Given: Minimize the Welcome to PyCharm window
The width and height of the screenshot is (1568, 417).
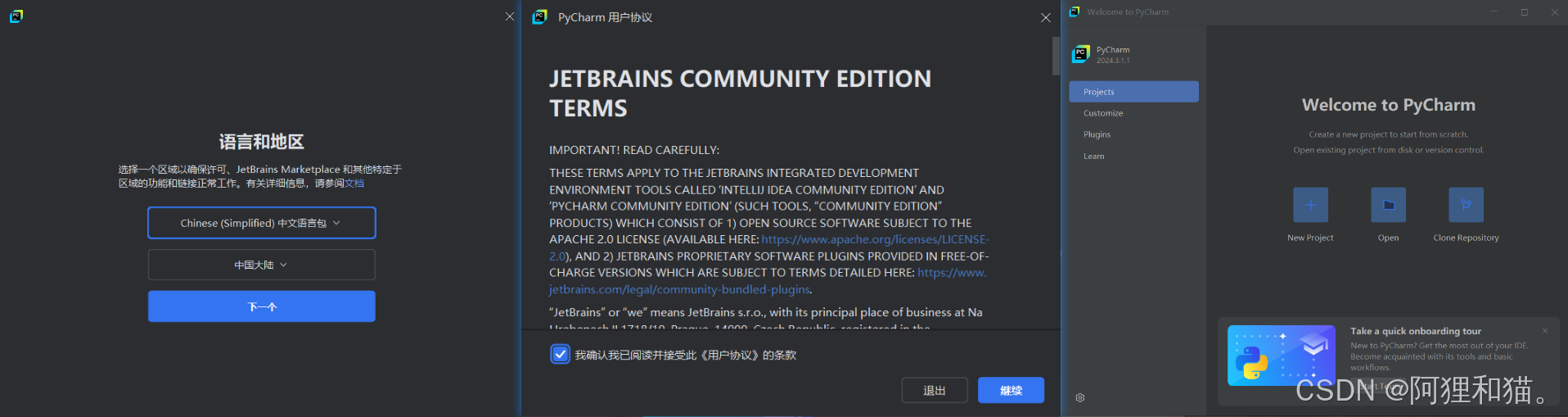Looking at the screenshot, I should (1494, 12).
